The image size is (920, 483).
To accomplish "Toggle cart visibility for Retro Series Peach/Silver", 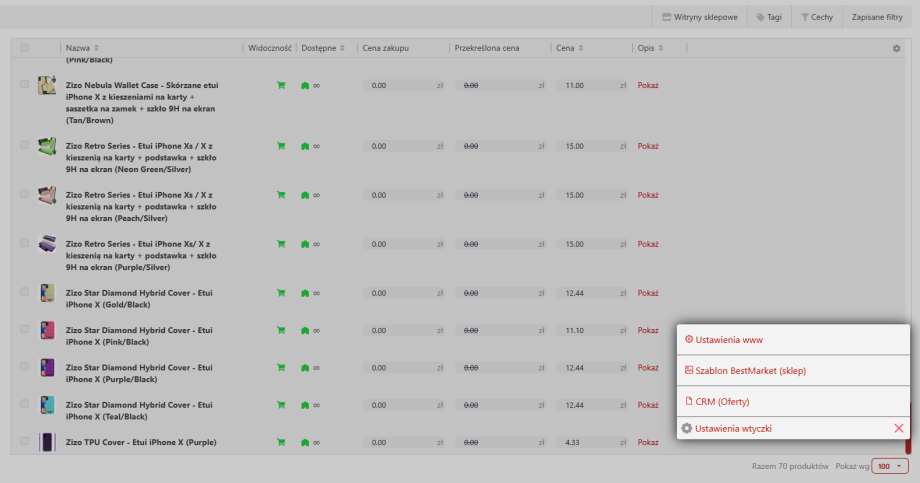I will click(281, 195).
